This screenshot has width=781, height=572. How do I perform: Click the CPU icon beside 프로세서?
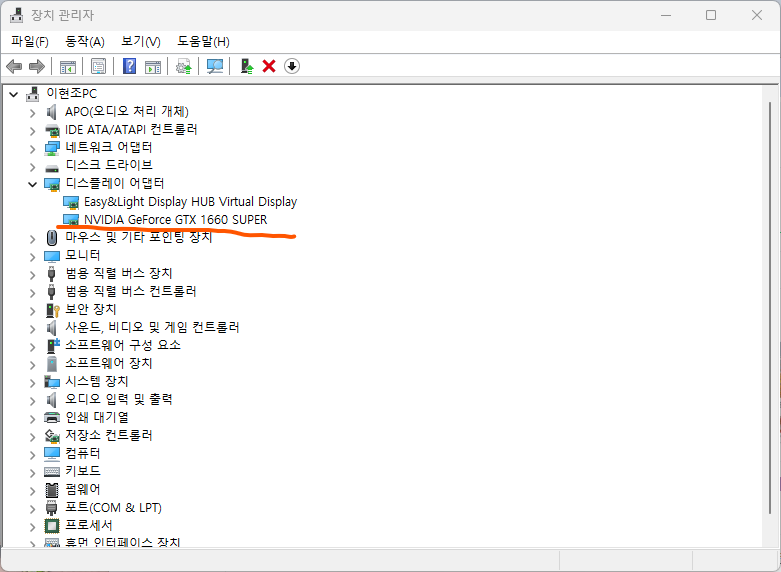[x=52, y=526]
